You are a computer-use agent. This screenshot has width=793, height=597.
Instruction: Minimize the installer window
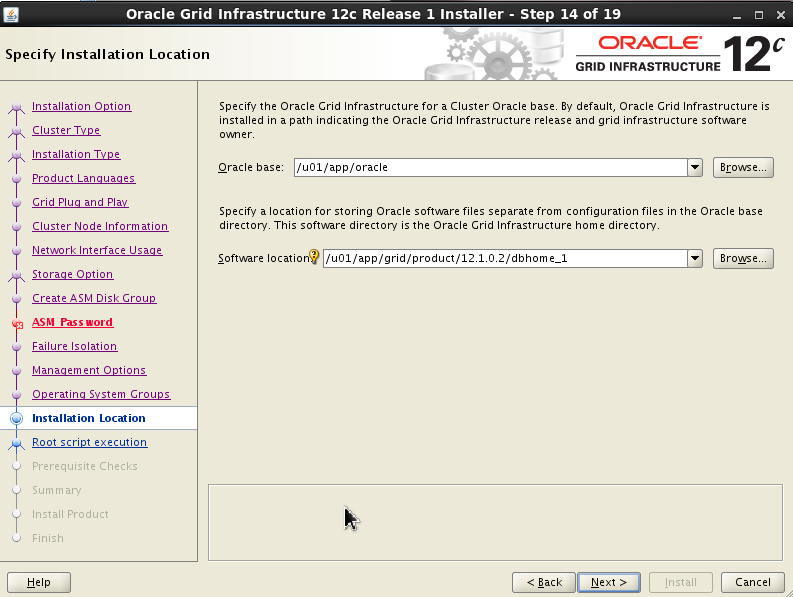737,15
